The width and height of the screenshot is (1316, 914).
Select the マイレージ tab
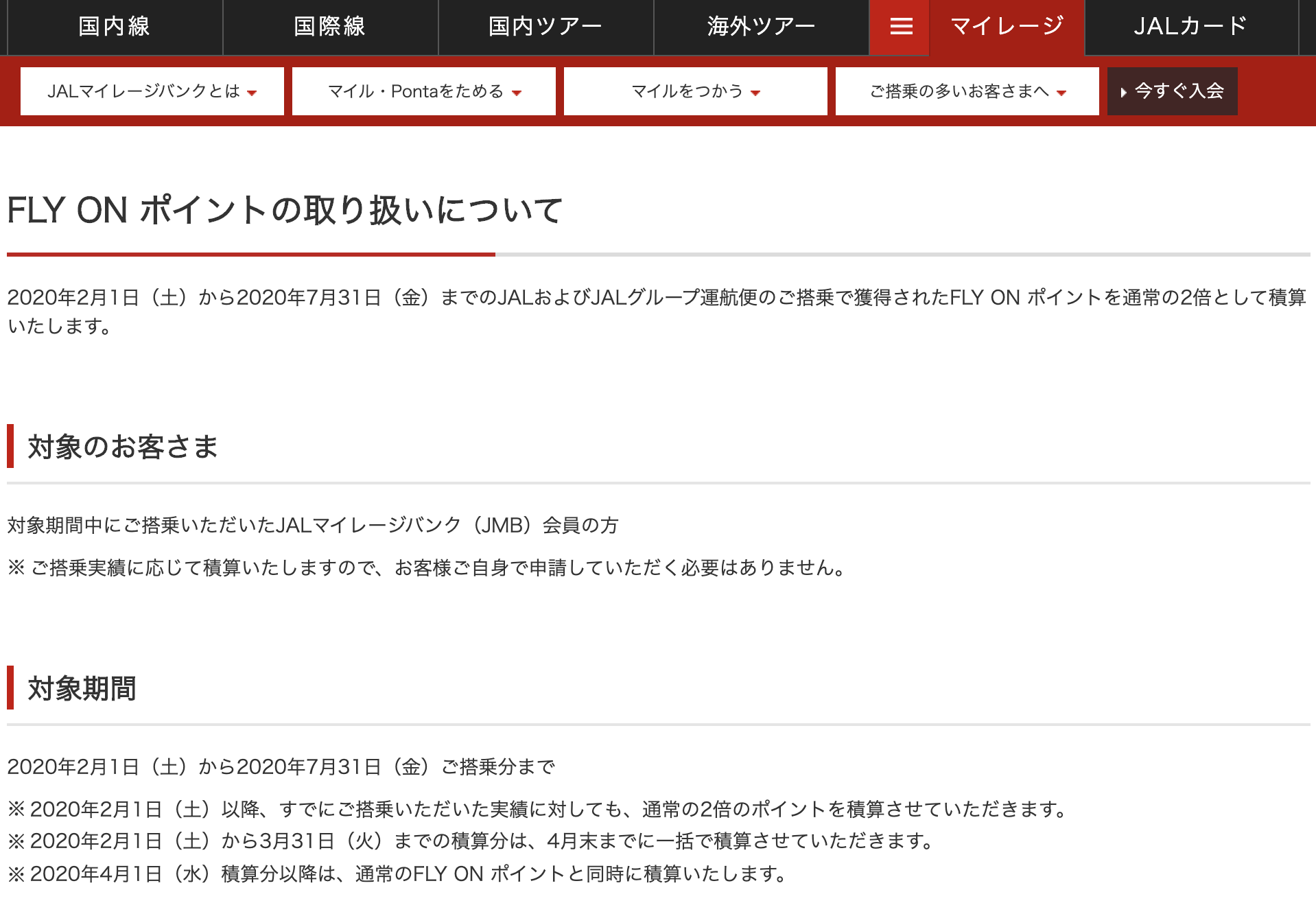click(x=1007, y=27)
